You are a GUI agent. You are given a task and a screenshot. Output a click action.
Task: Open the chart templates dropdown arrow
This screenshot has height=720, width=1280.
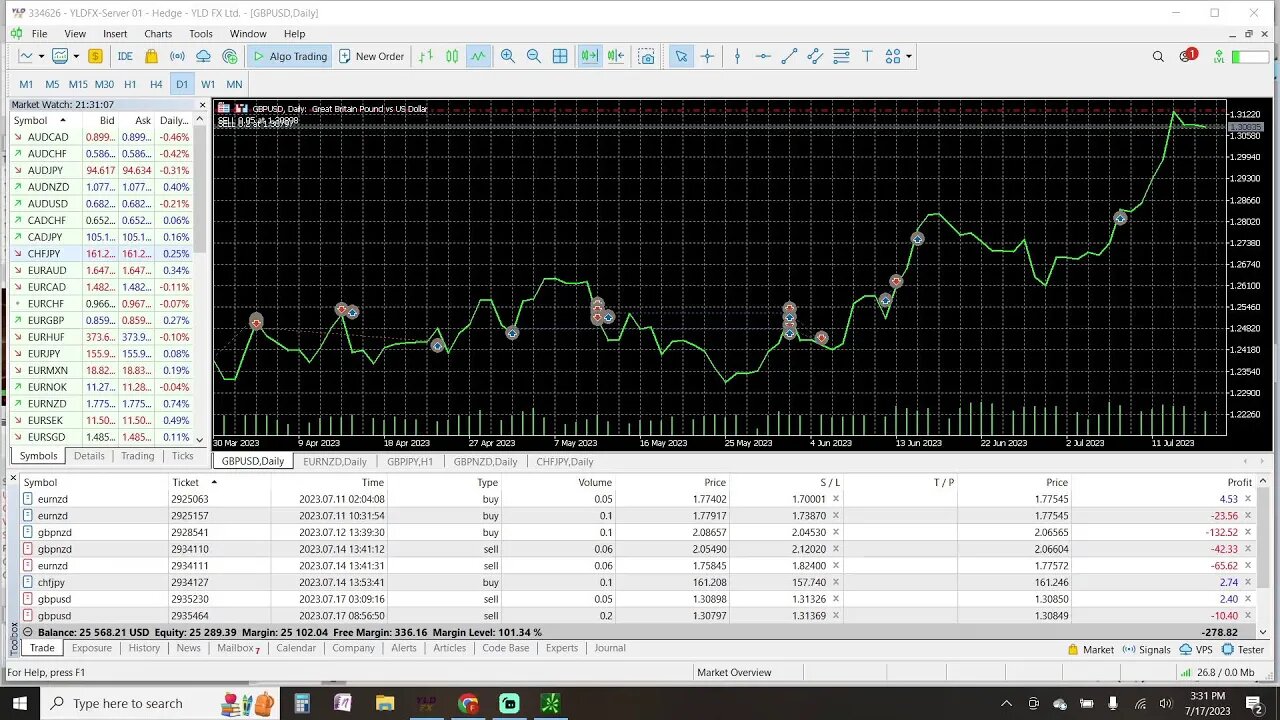[x=76, y=57]
